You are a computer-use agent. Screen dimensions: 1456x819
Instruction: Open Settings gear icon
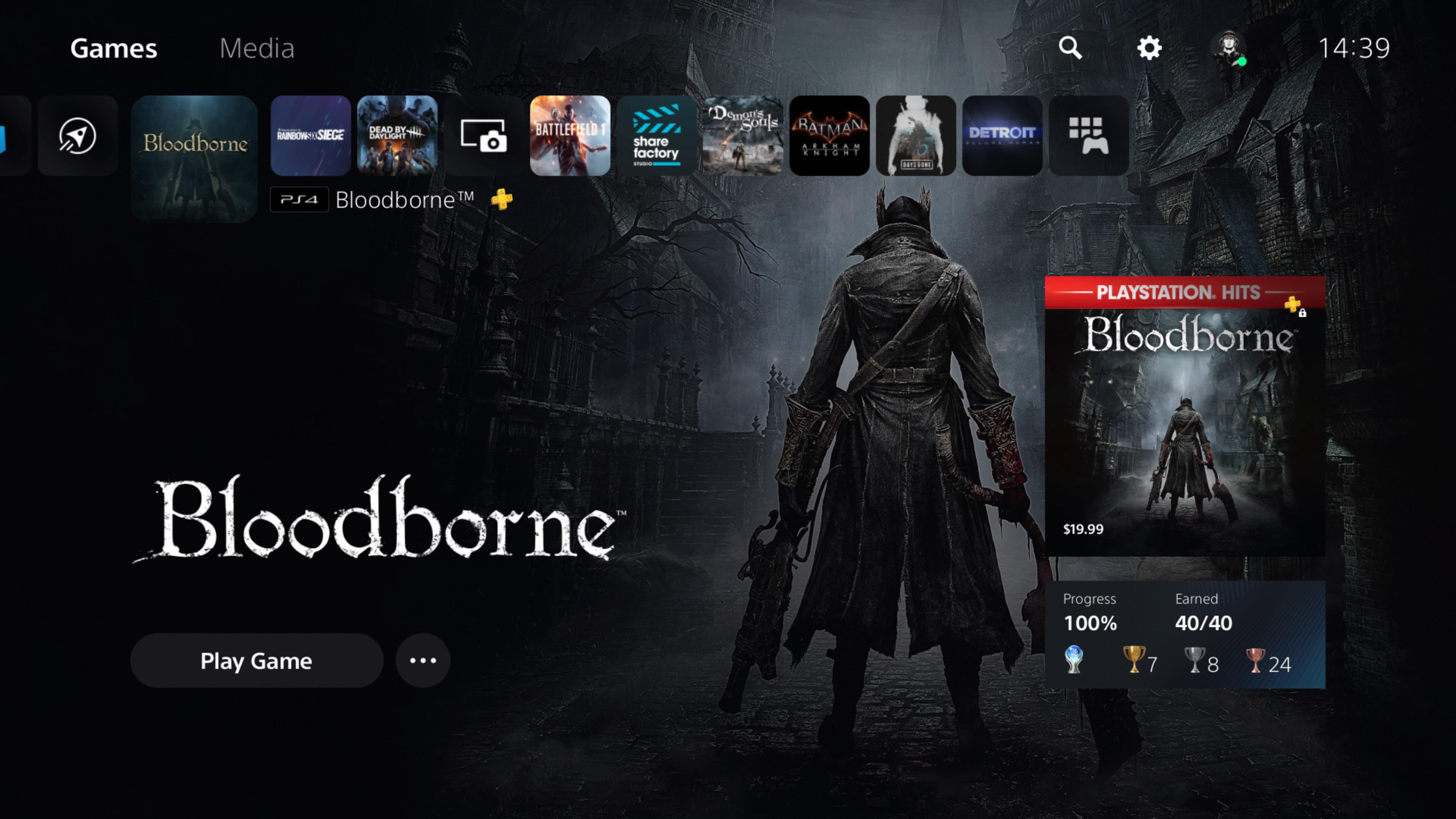1149,48
